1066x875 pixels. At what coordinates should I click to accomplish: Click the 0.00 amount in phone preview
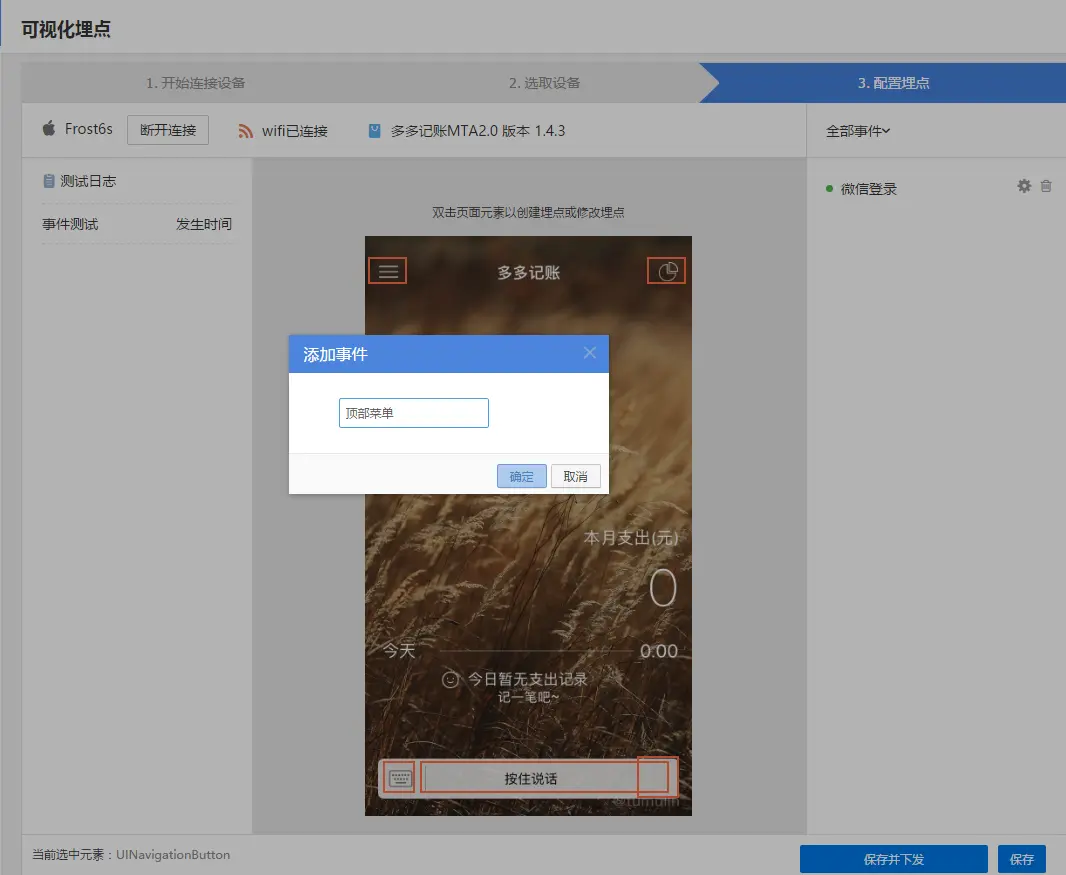point(658,651)
